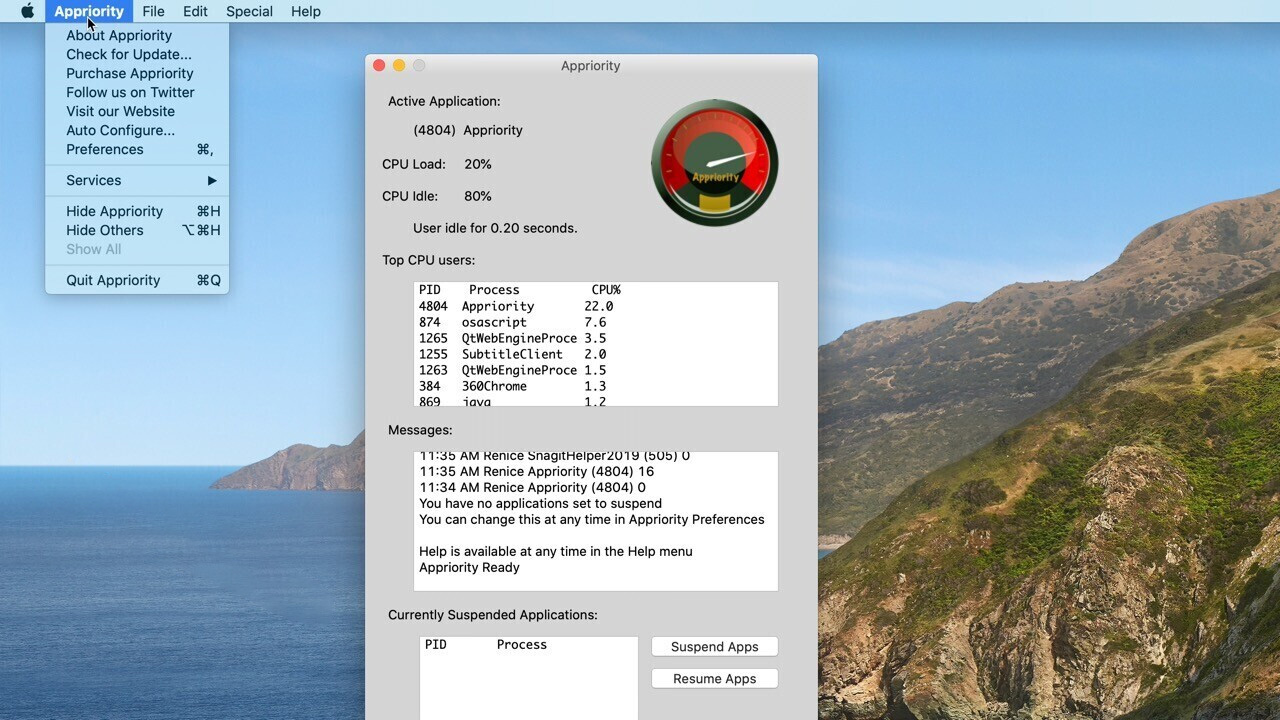1280x720 pixels.
Task: Hide Appriority using the menu entry
Action: (x=113, y=211)
